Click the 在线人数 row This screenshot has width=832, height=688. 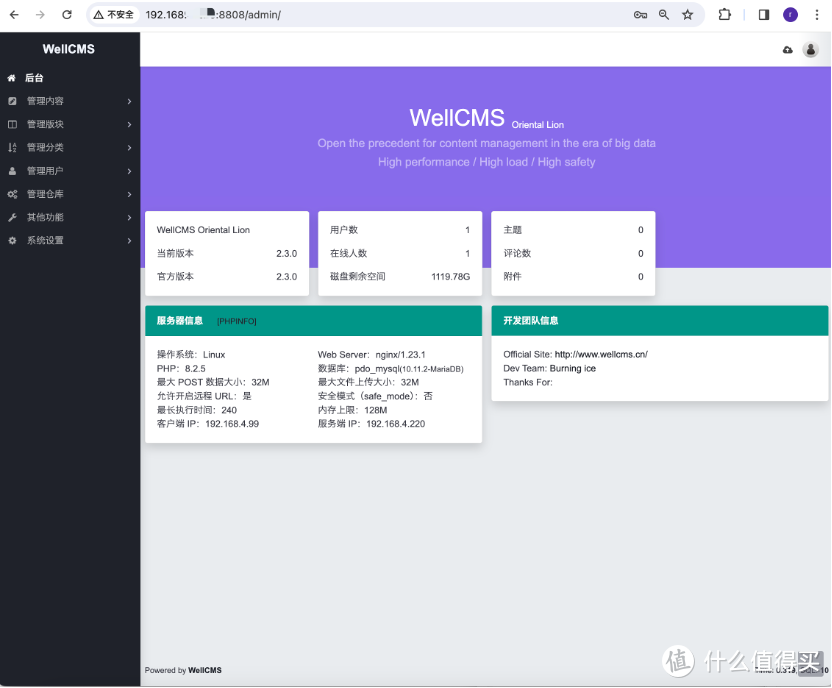pos(400,253)
